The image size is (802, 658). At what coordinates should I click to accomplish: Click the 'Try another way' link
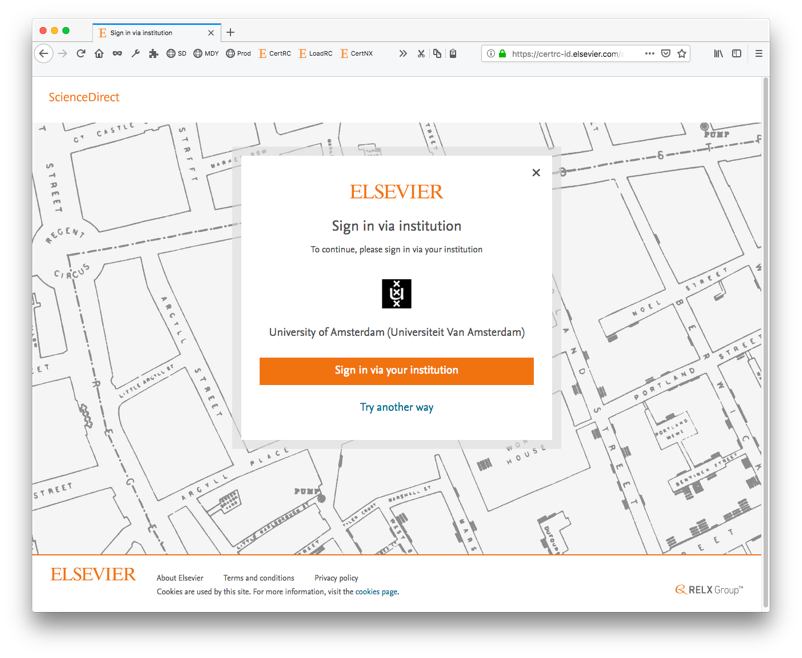pos(396,407)
